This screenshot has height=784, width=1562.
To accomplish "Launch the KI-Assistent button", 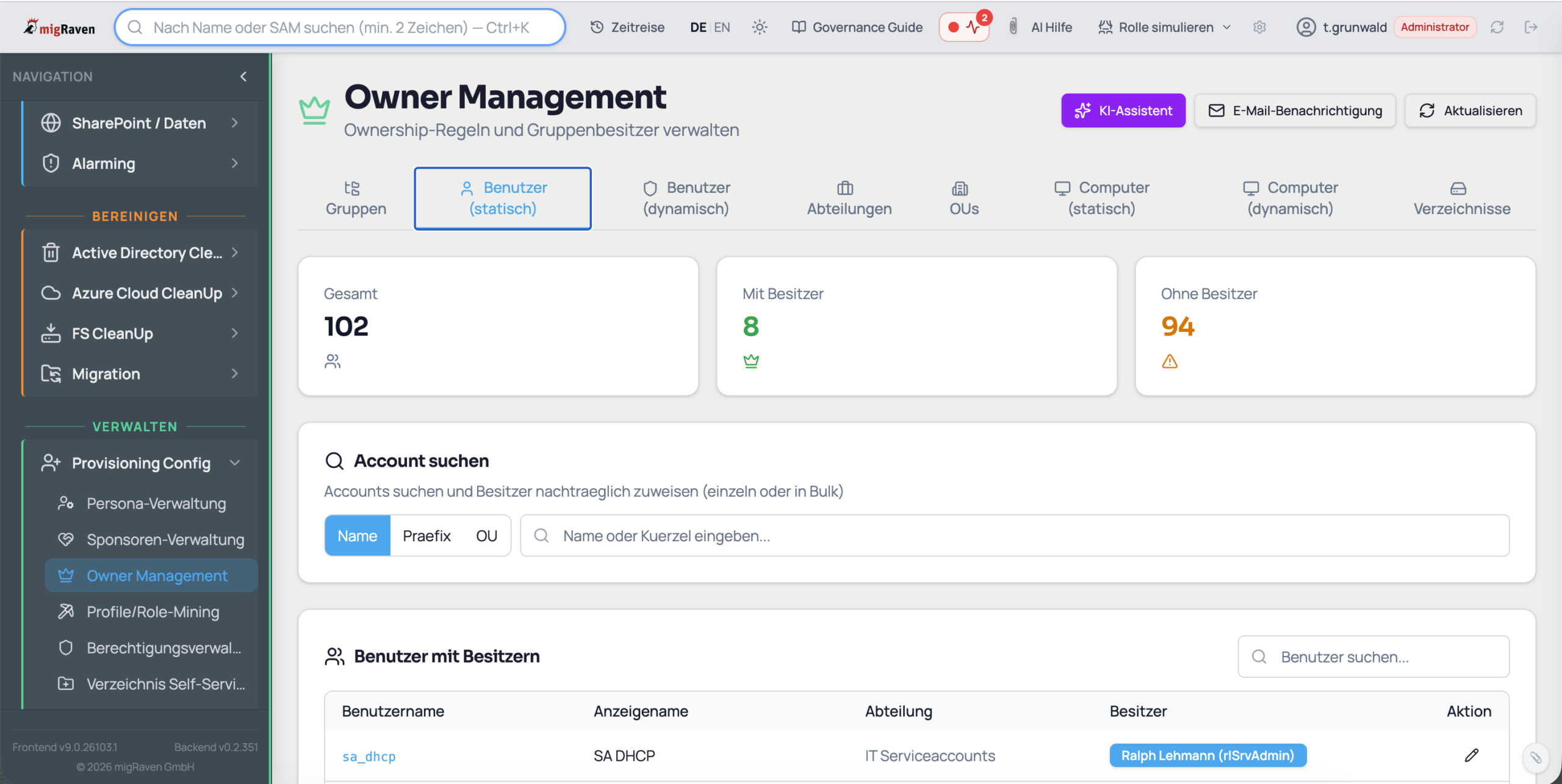I will click(1123, 110).
